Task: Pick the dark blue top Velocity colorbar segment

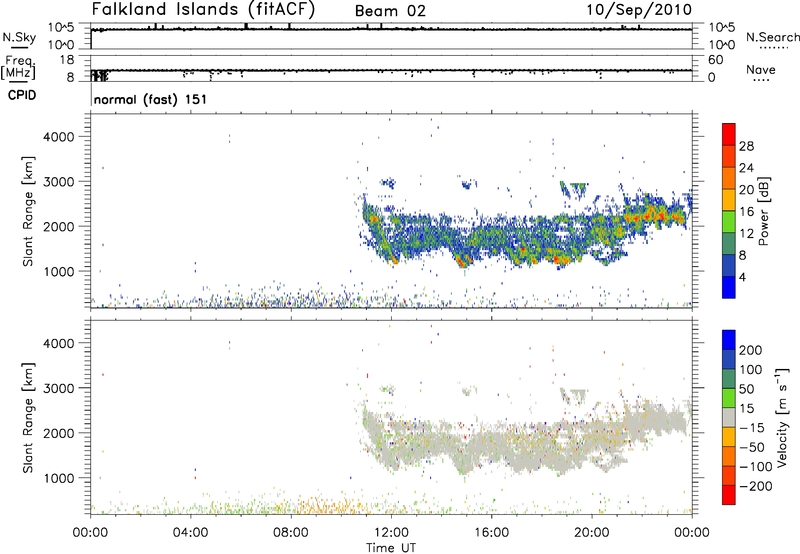Action: click(729, 339)
